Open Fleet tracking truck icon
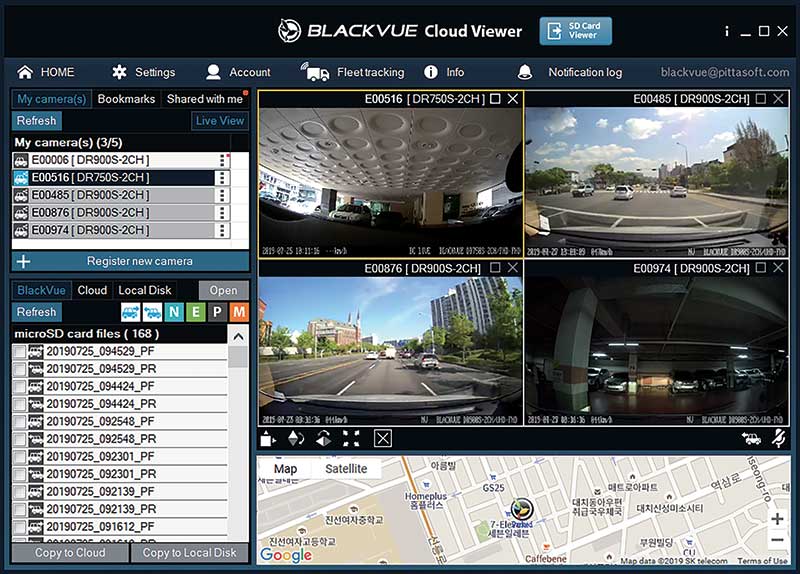 [315, 72]
